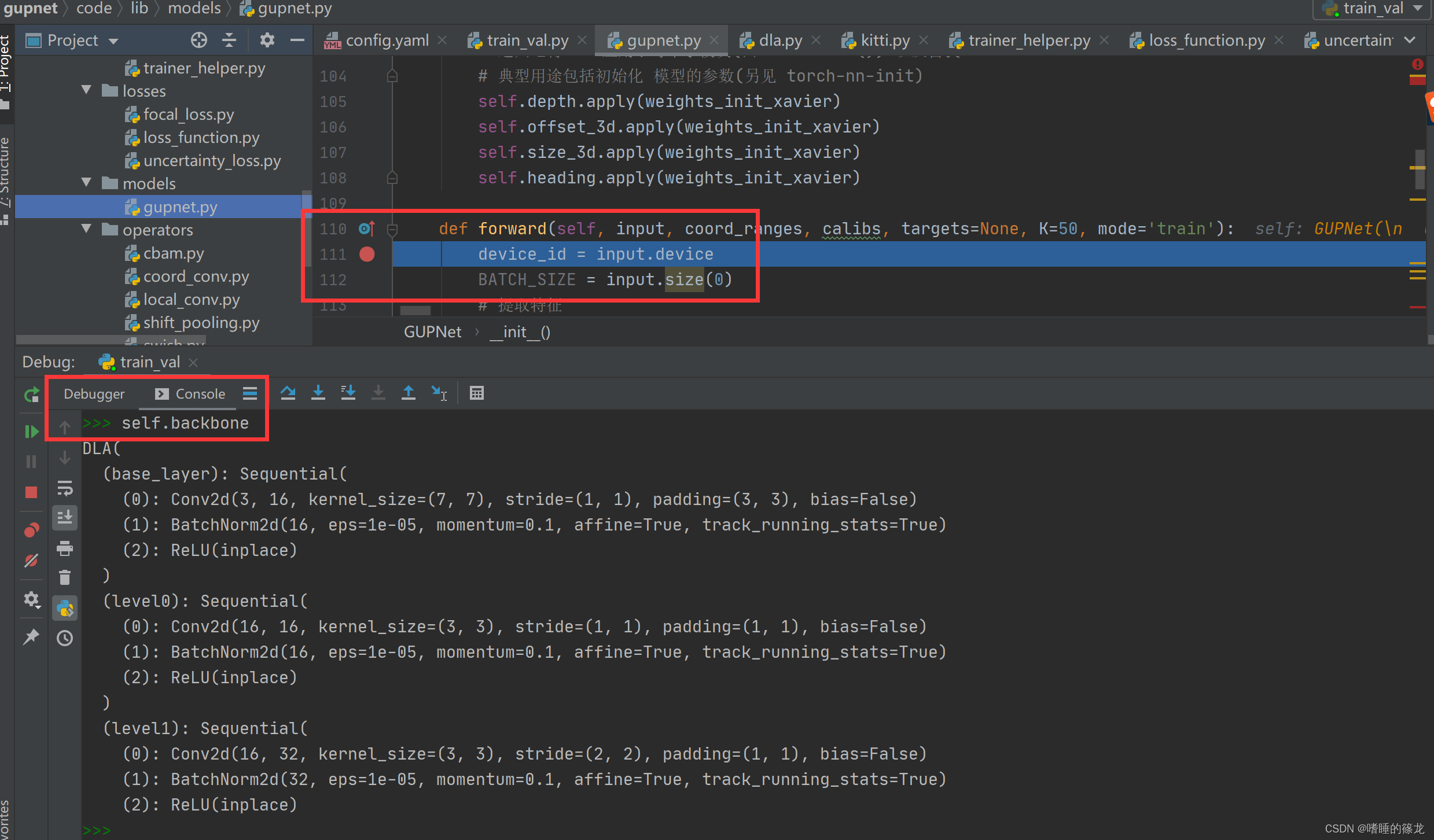Viewport: 1434px width, 840px height.
Task: Toggle Mute Breakpoints icon
Action: point(31,561)
